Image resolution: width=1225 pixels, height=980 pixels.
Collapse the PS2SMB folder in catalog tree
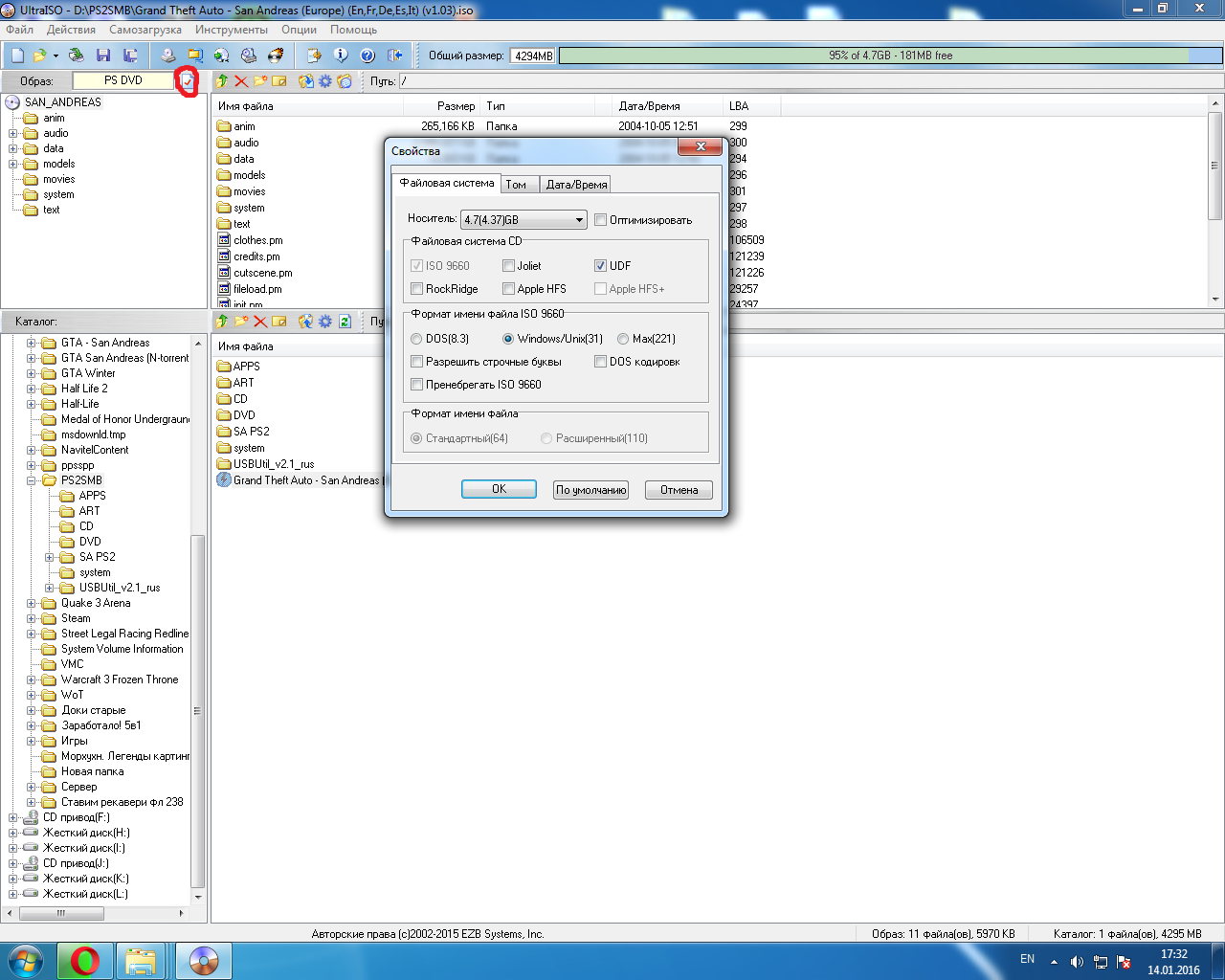pyautogui.click(x=32, y=480)
